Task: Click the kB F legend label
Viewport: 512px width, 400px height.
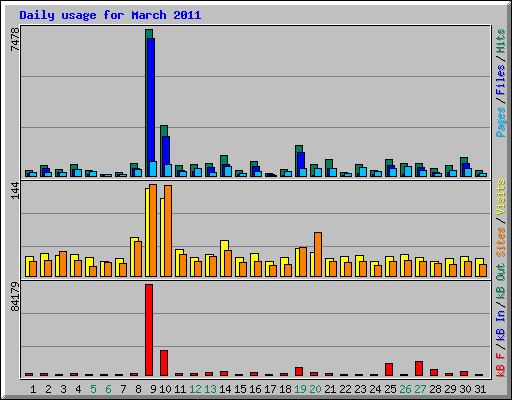Action: coord(500,364)
